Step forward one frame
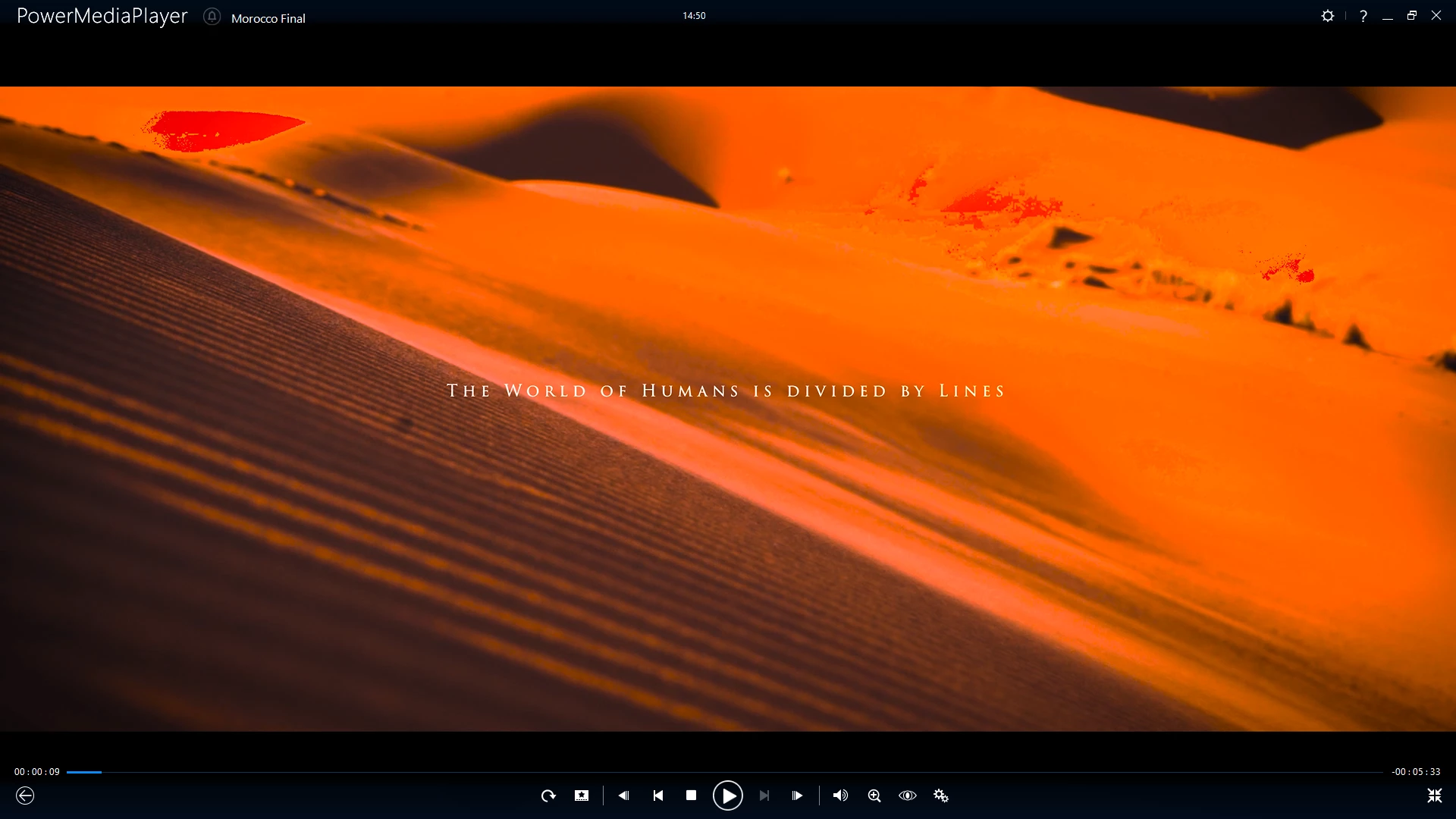The height and width of the screenshot is (819, 1456). [797, 795]
